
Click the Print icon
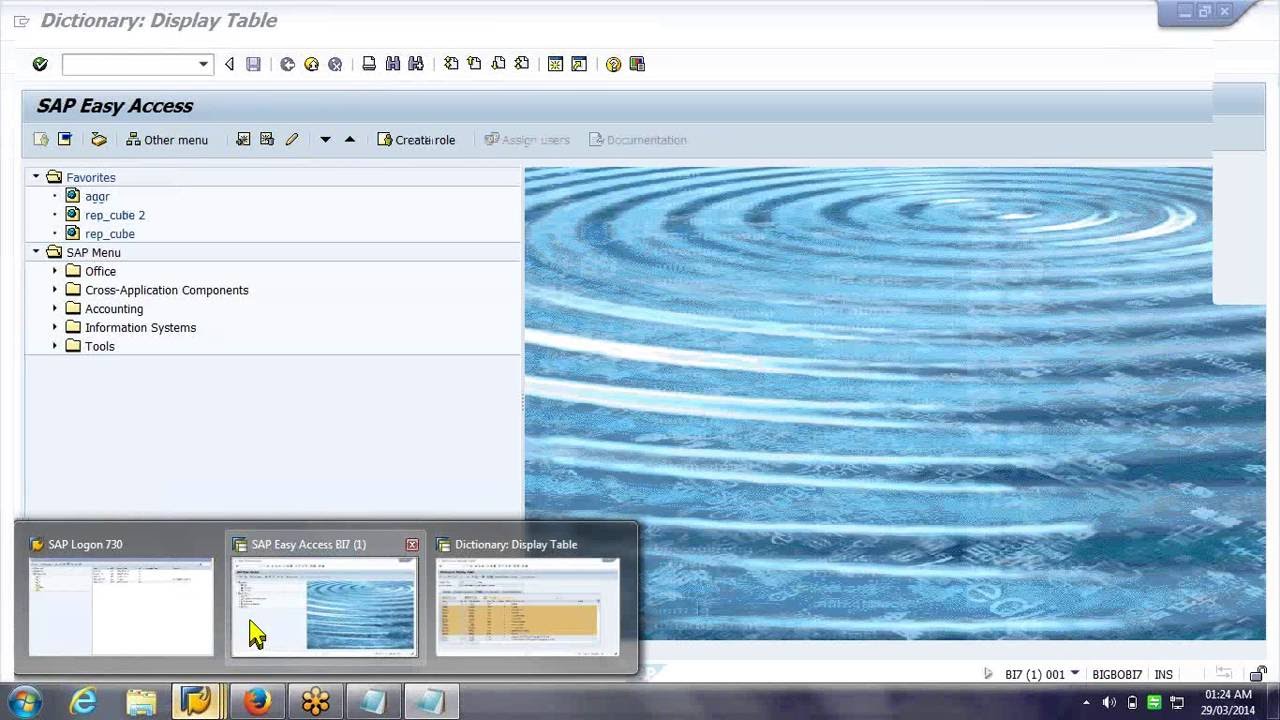click(369, 64)
